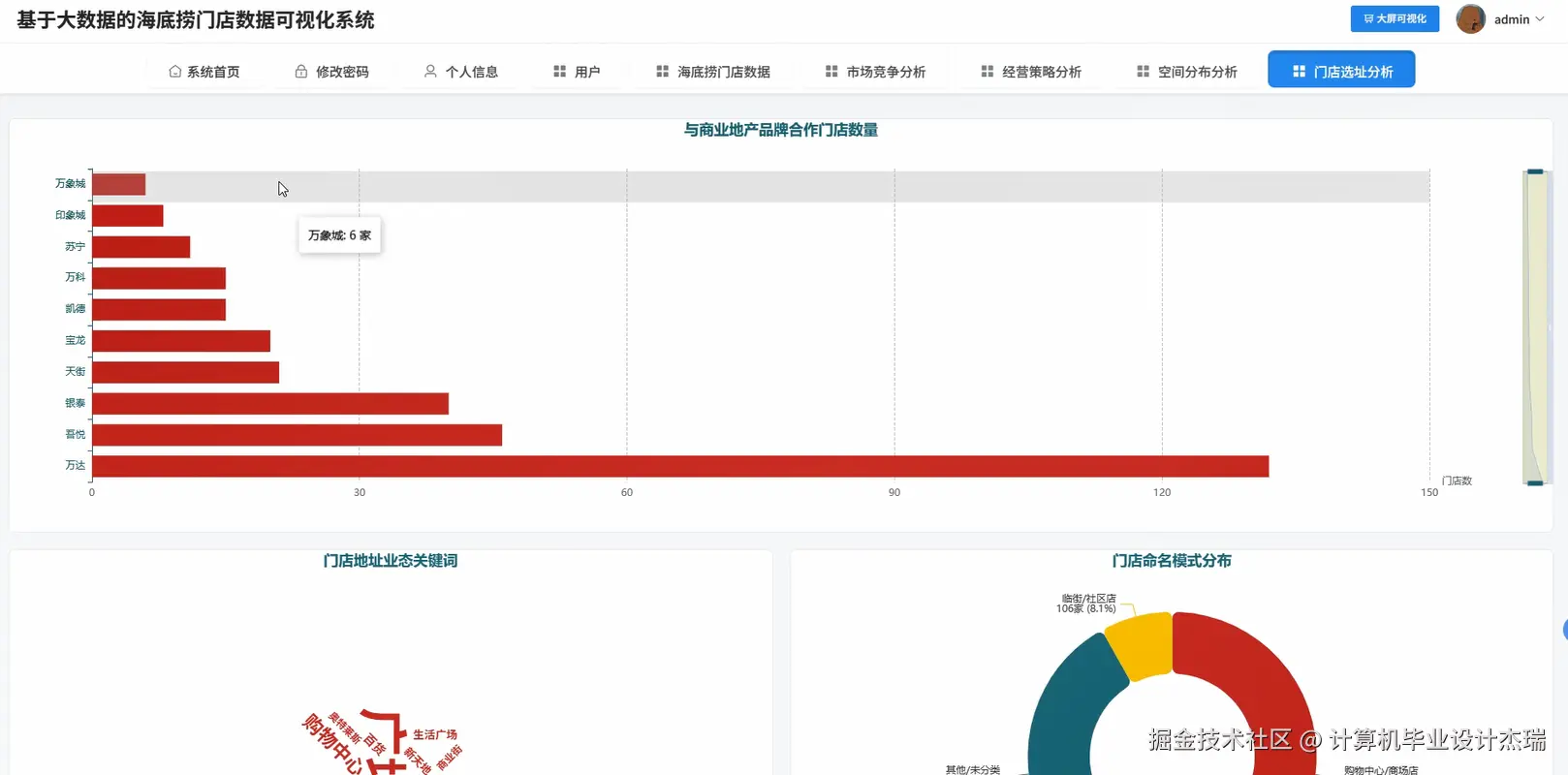Click the chart title 与商业地产品牌合作门店数量
Image resolution: width=1568 pixels, height=775 pixels.
click(781, 130)
